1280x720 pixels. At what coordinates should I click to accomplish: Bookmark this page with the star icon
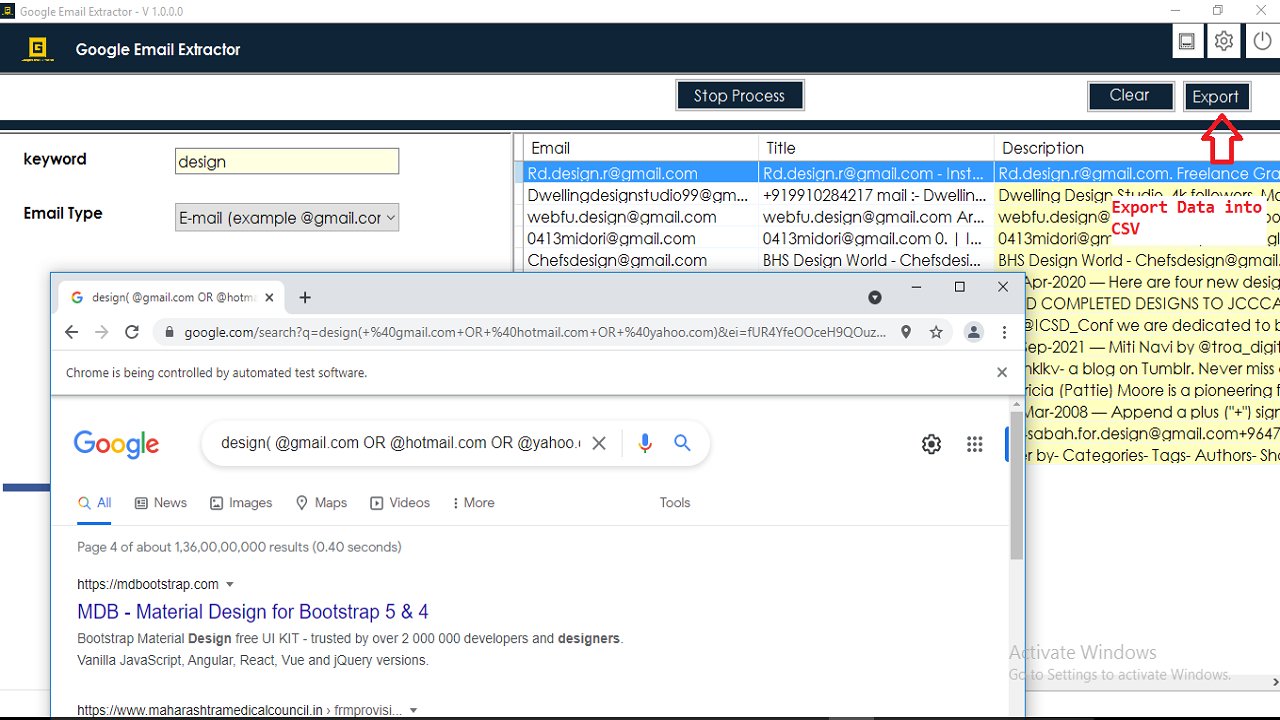point(936,332)
